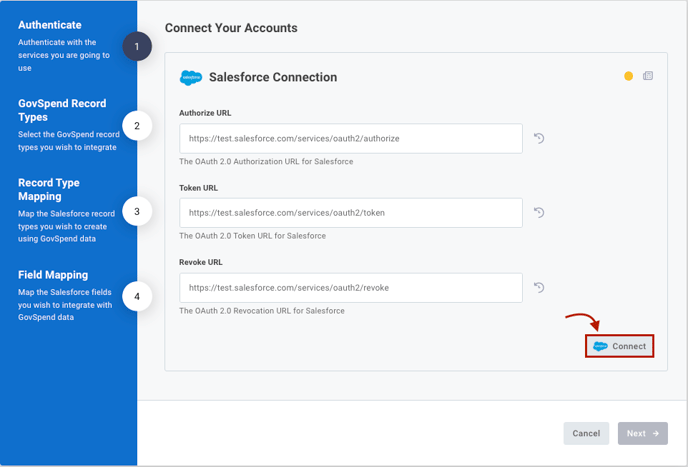Select the Field Mapping step title

pos(53,275)
